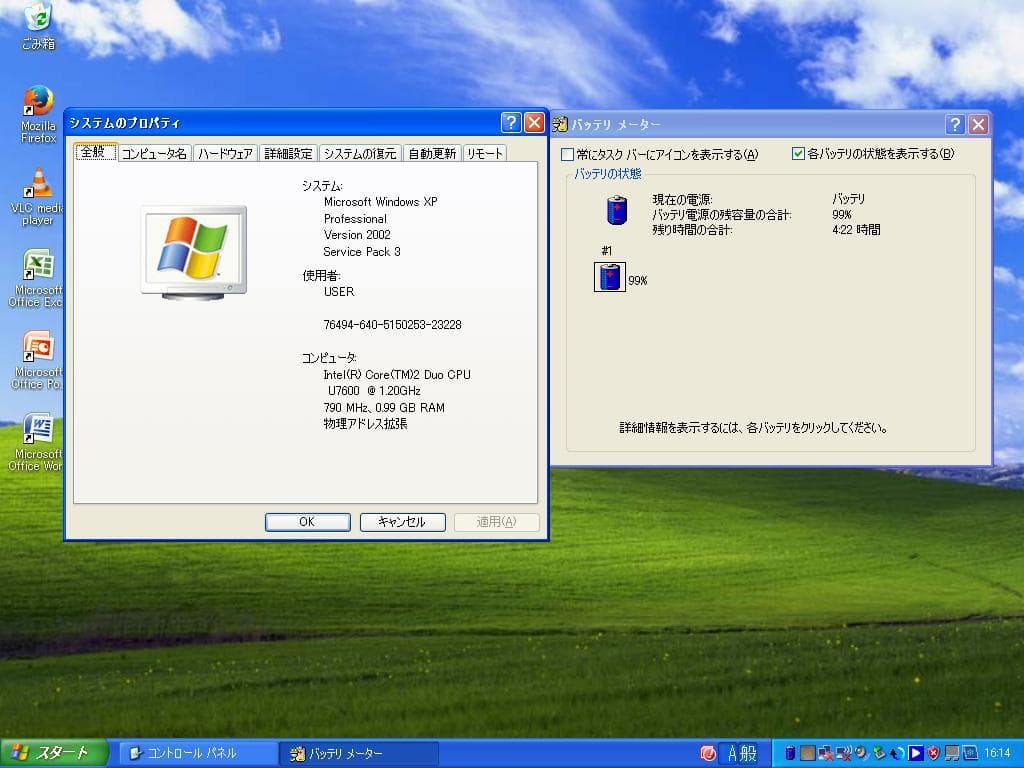Click the '790 MHz, 0.99 GB RAM' text
Screen dimensions: 1024x768
click(x=384, y=408)
